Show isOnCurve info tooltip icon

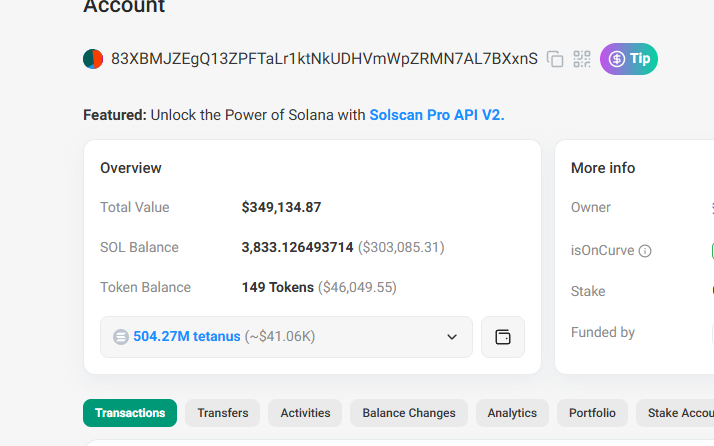pos(645,251)
